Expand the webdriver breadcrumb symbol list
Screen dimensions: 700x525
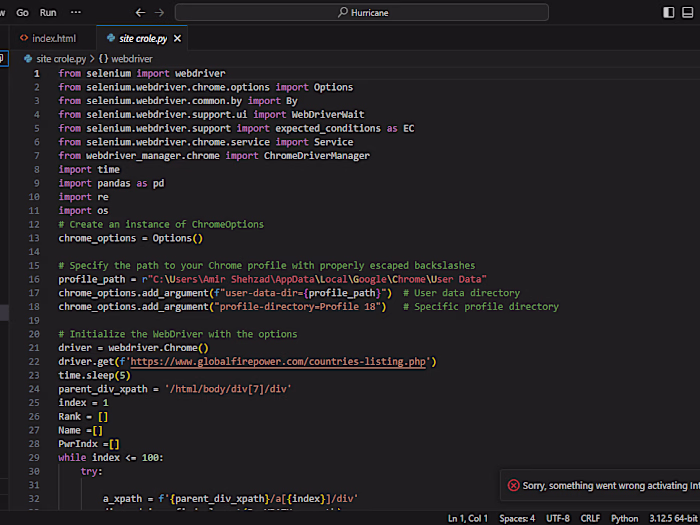pos(131,59)
